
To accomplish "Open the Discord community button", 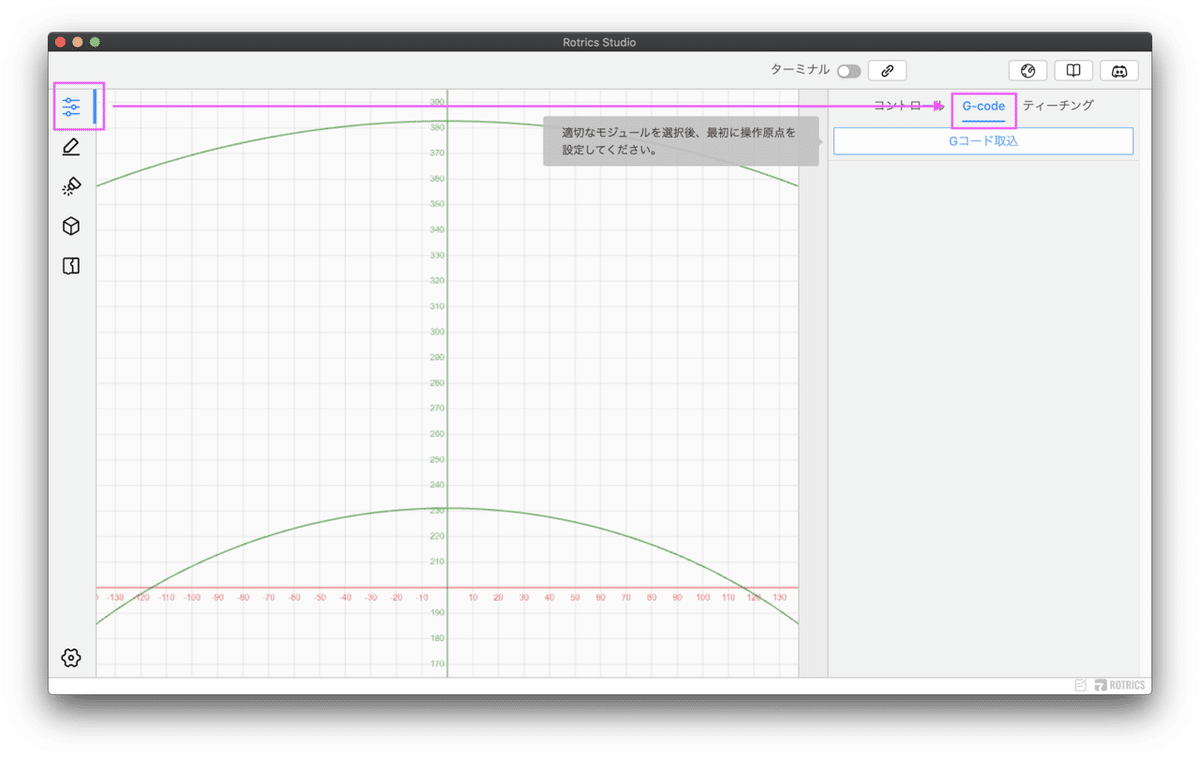I will [x=1119, y=71].
